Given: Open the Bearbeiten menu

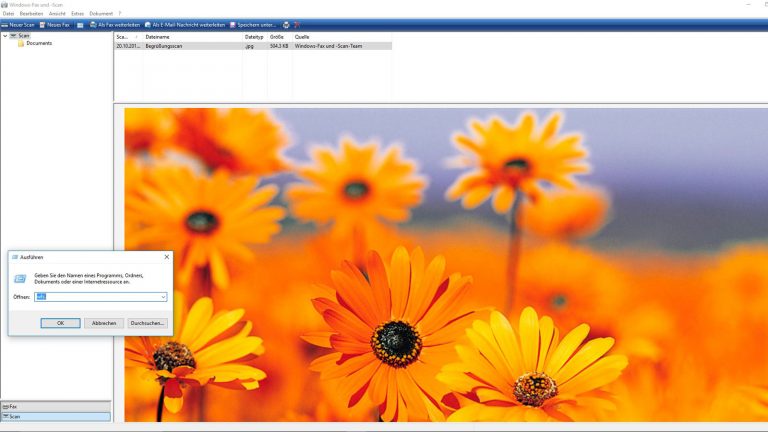Looking at the screenshot, I should click(31, 13).
